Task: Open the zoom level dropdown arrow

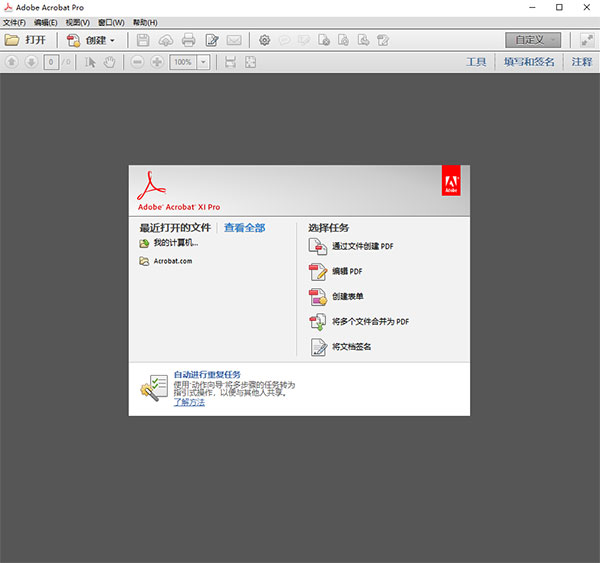Action: (203, 62)
